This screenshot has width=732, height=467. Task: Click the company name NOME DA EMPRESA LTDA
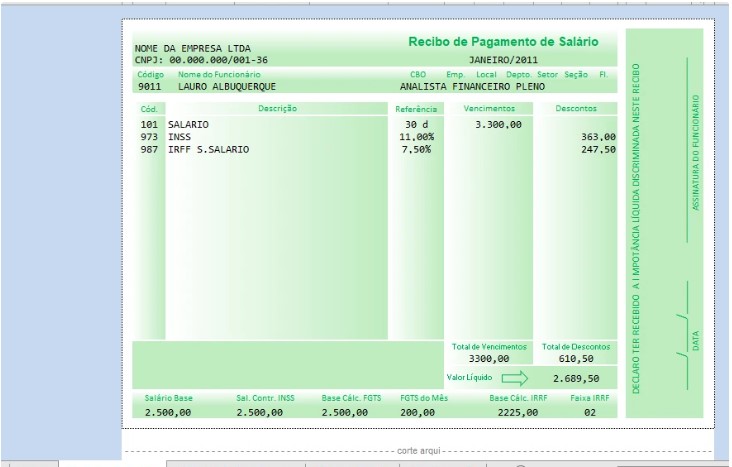click(193, 48)
